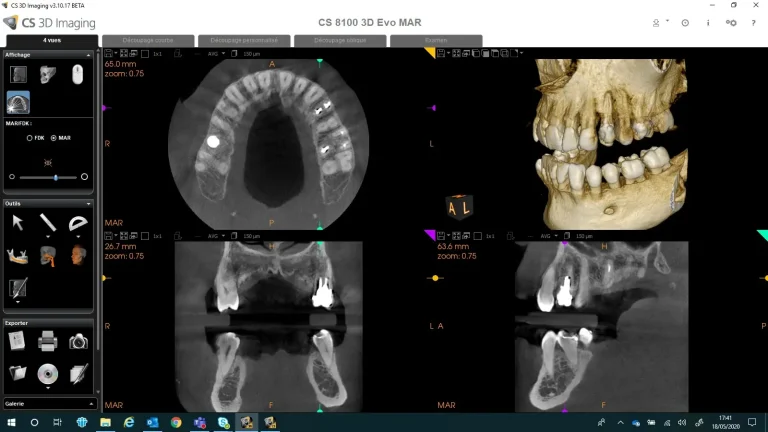Toggle the square checkbox in coronal view toolbar
The width and height of the screenshot is (768, 432).
(145, 236)
